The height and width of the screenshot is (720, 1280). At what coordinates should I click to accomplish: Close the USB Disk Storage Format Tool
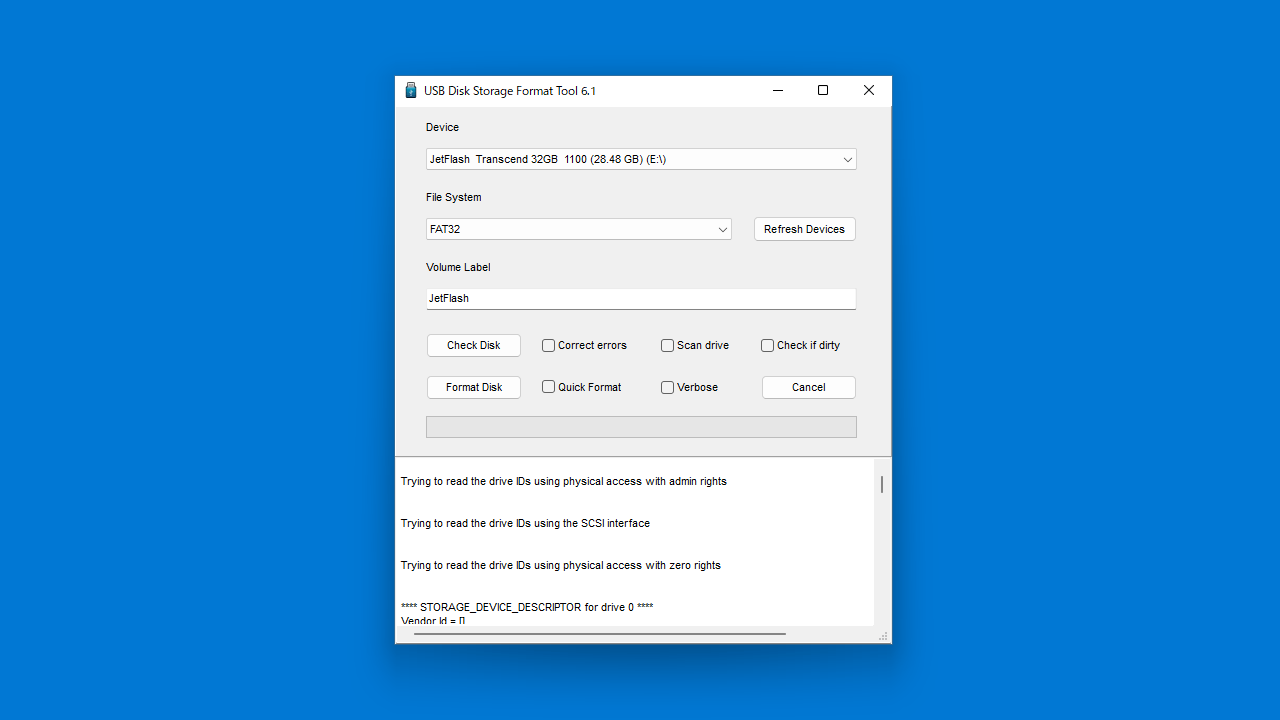click(869, 91)
